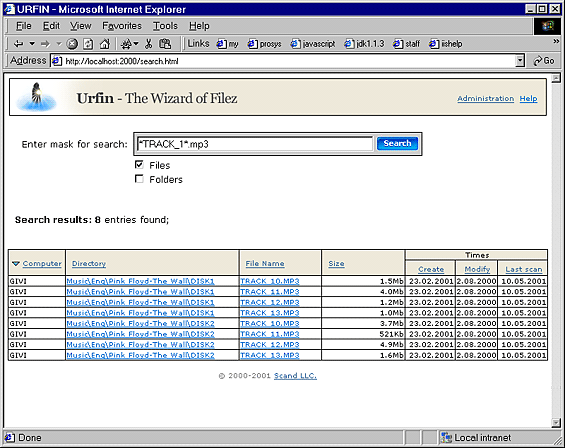Open the View menu
Viewport: 565px width, 448px height.
81,26
